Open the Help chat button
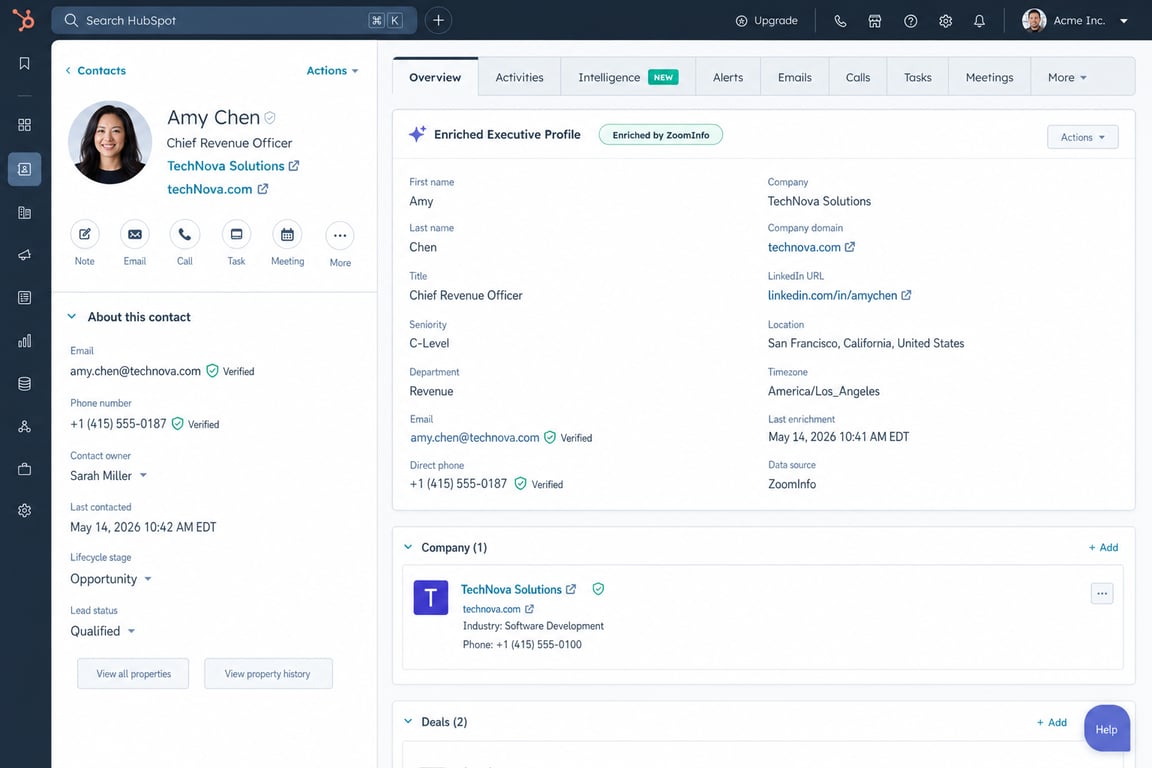 coord(1106,729)
